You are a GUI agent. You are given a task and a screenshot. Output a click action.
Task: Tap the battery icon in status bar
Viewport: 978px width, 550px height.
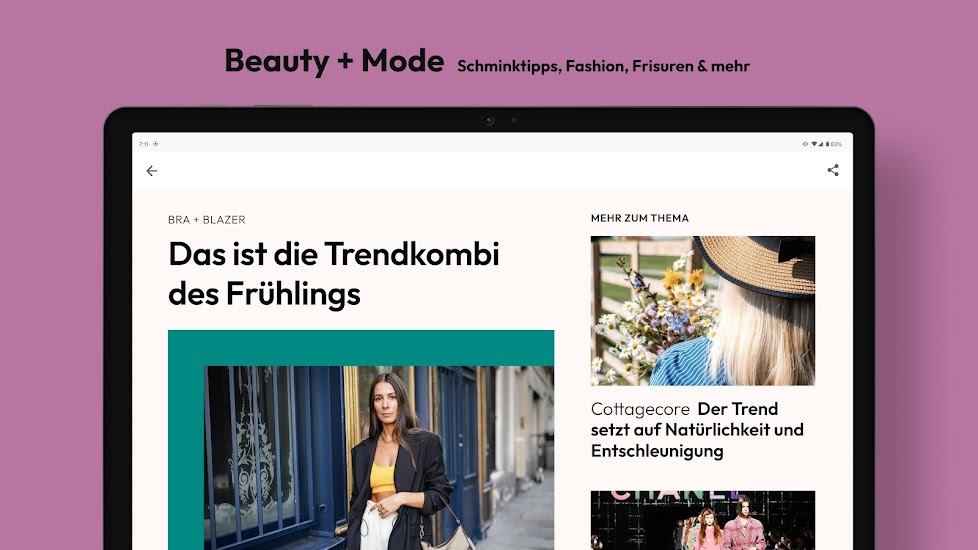pyautogui.click(x=828, y=144)
